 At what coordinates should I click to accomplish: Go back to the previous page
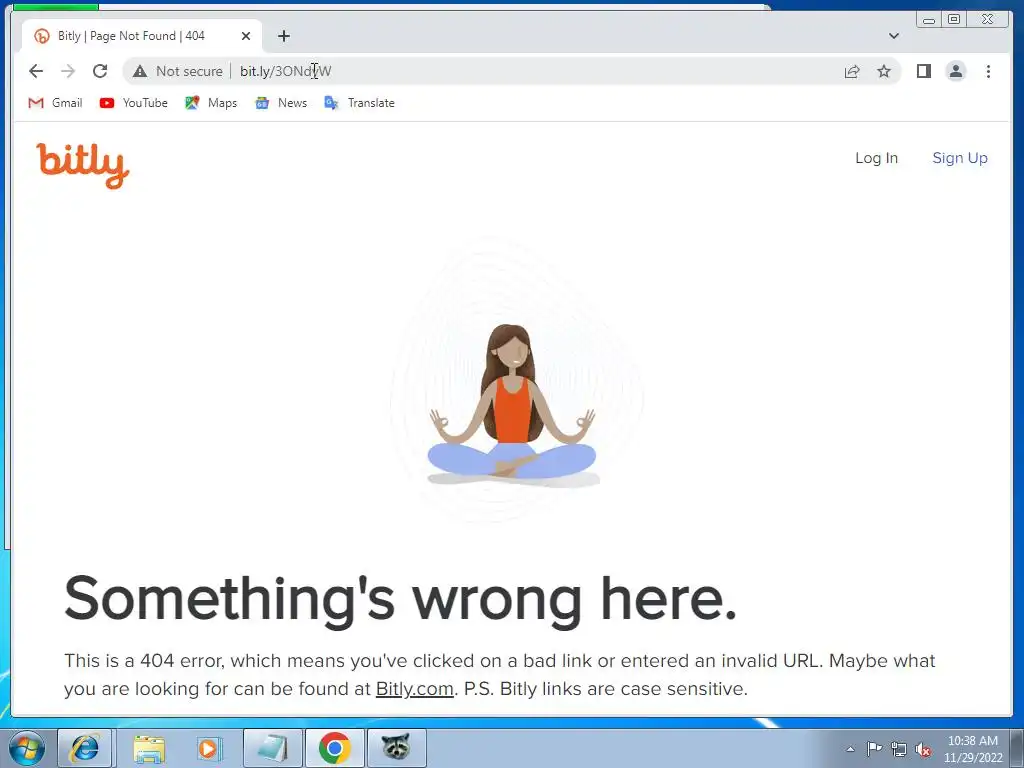coord(36,71)
